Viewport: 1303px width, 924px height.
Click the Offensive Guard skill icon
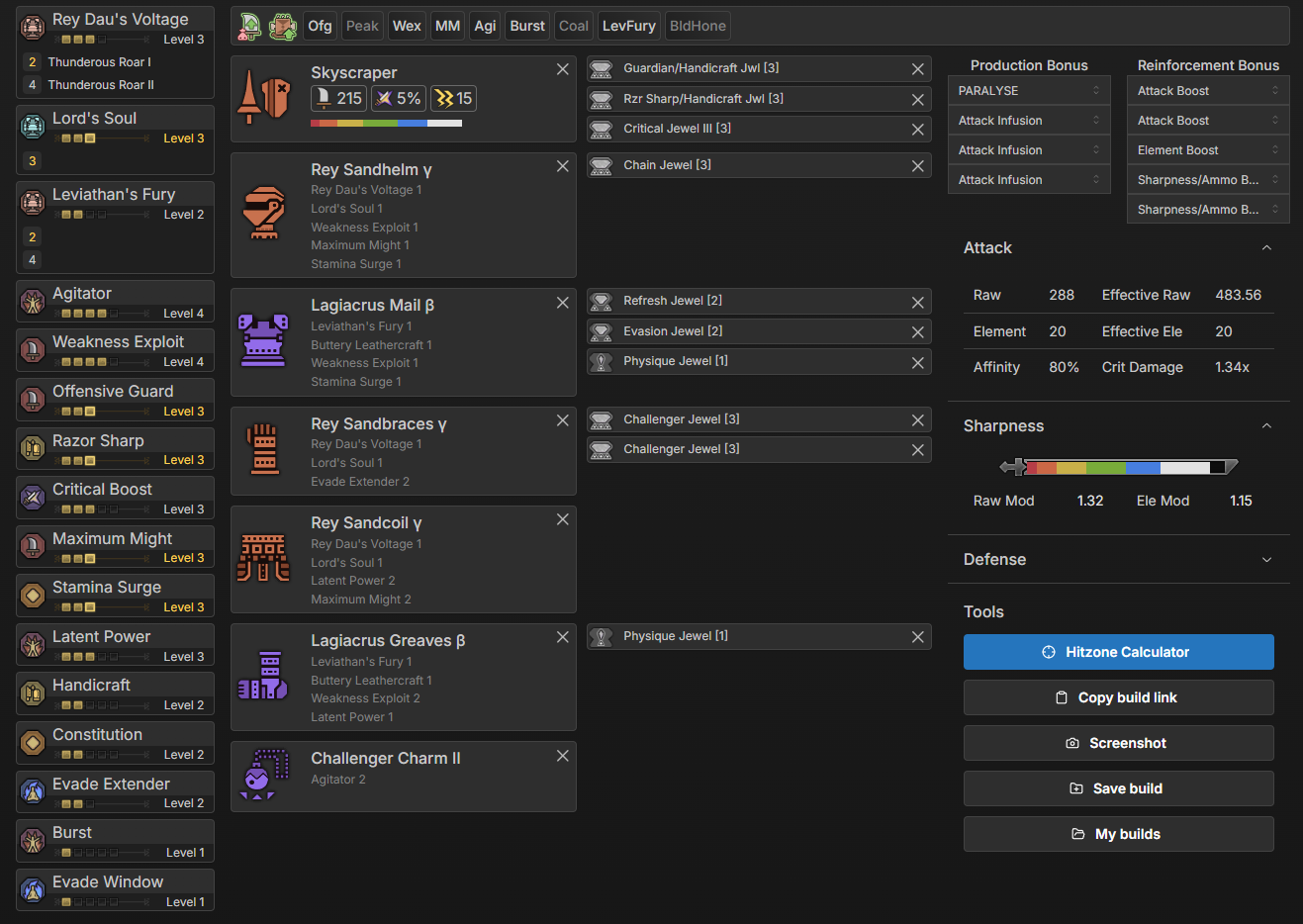pos(33,399)
